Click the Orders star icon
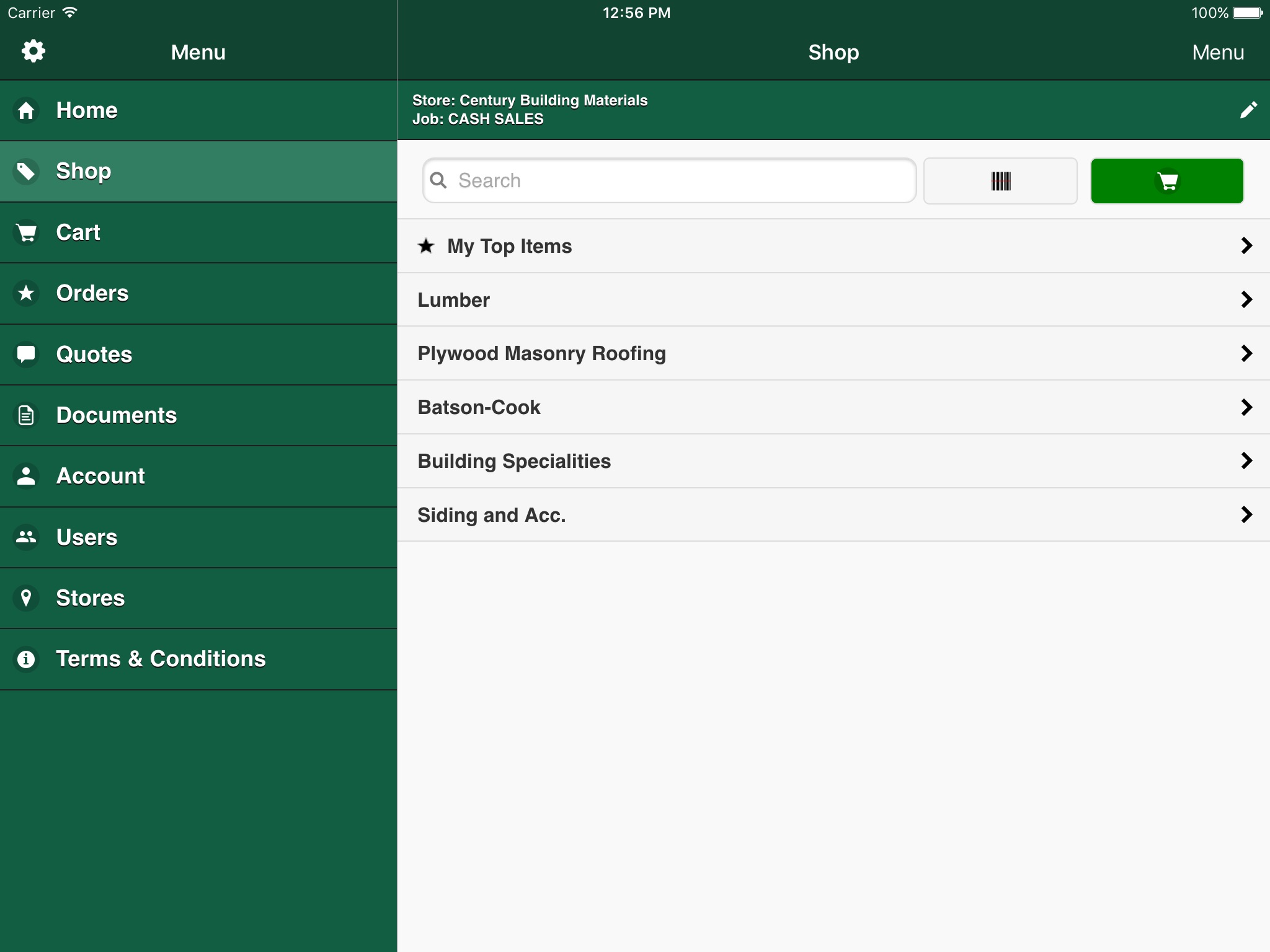This screenshot has height=952, width=1270. [x=26, y=293]
